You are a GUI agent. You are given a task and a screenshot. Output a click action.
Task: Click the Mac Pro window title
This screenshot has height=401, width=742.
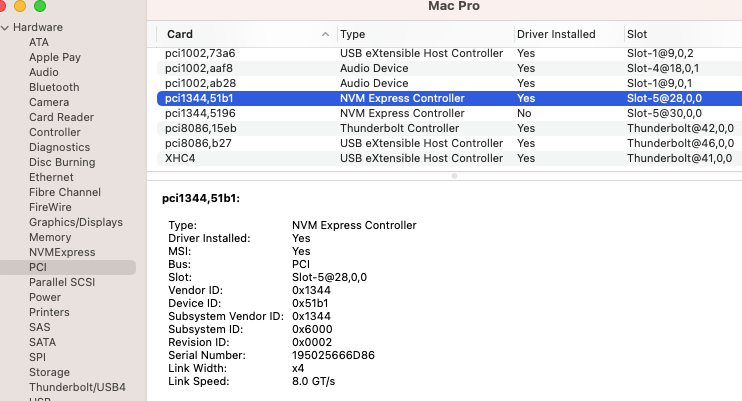point(454,6)
